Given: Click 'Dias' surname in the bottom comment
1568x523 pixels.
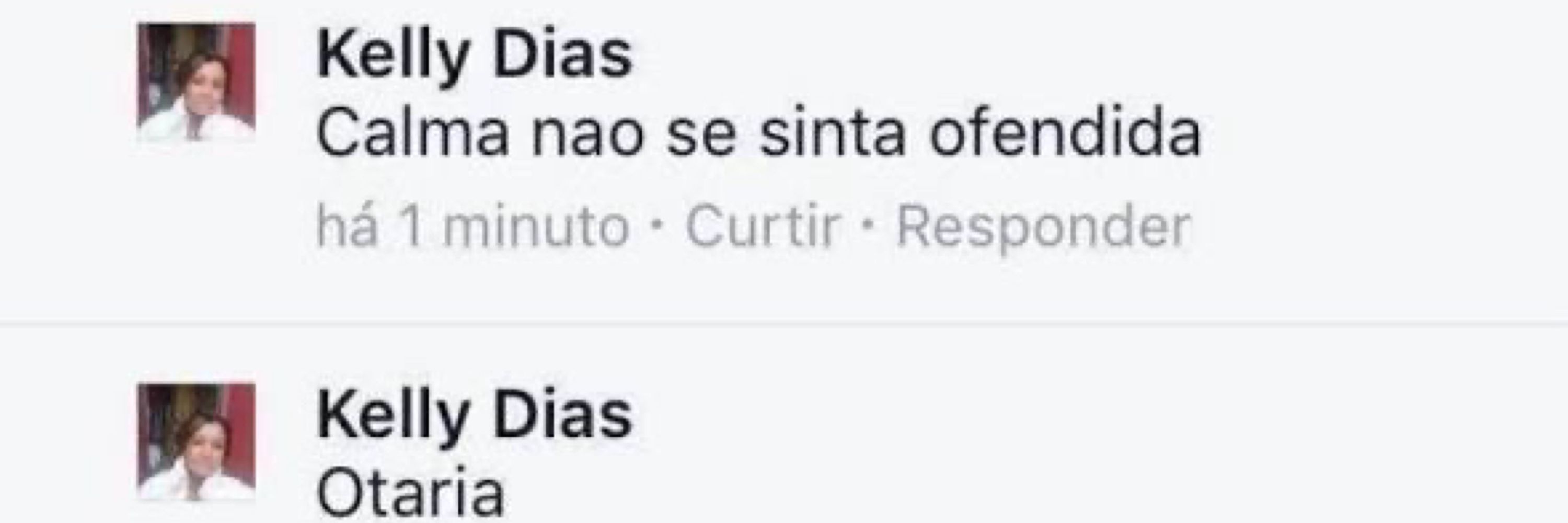Looking at the screenshot, I should (x=563, y=415).
